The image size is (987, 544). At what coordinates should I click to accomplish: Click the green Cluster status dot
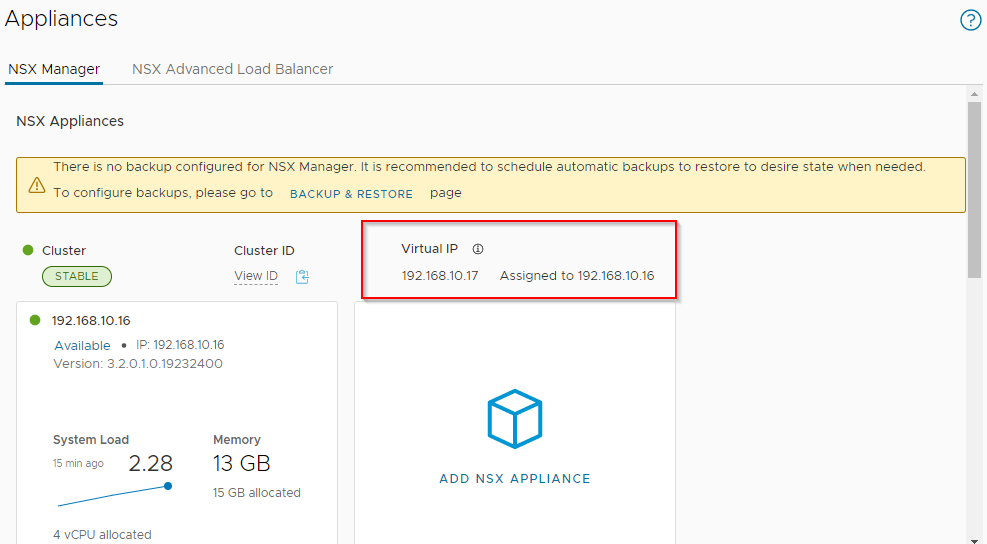(28, 250)
